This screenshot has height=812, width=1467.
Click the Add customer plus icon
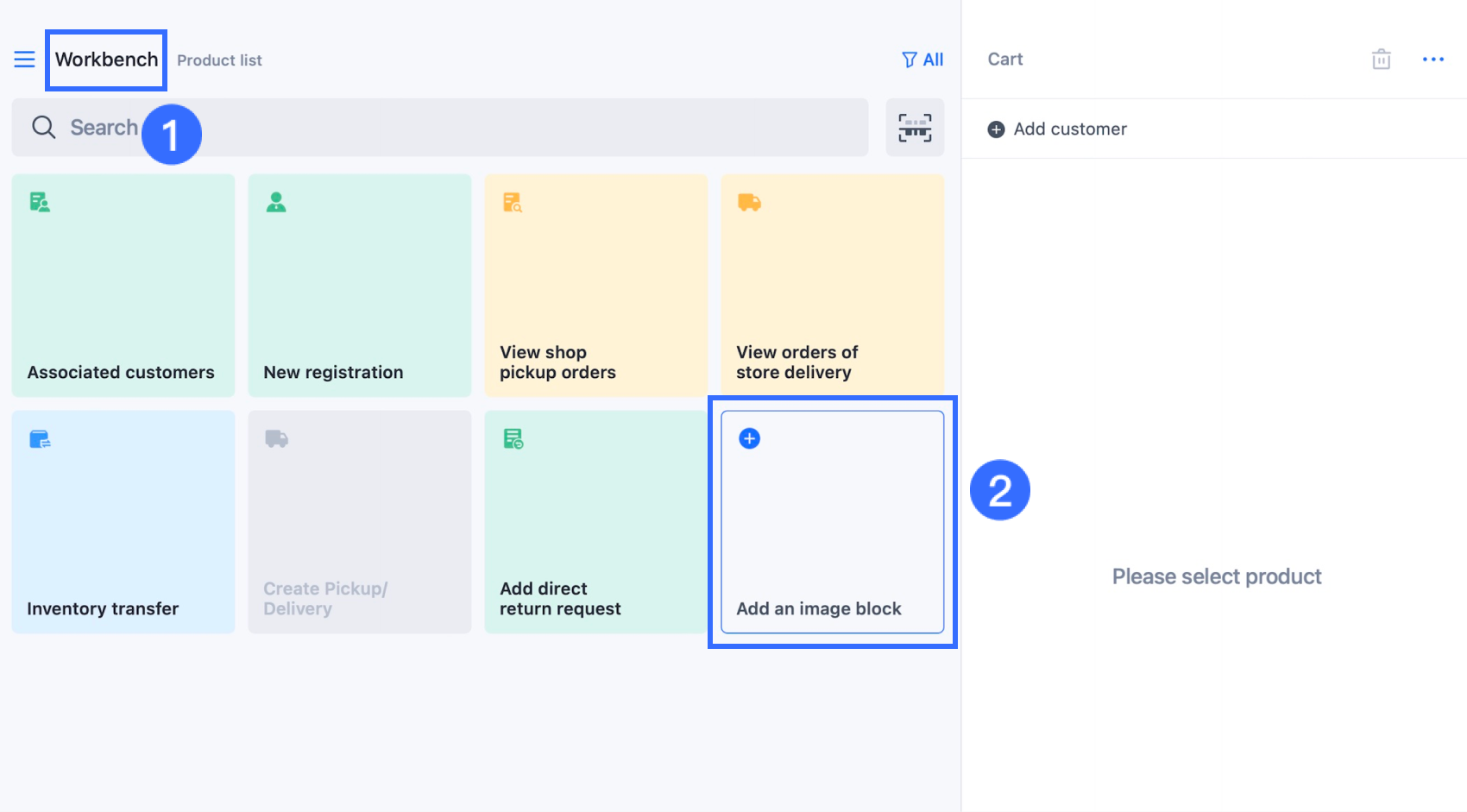click(996, 129)
